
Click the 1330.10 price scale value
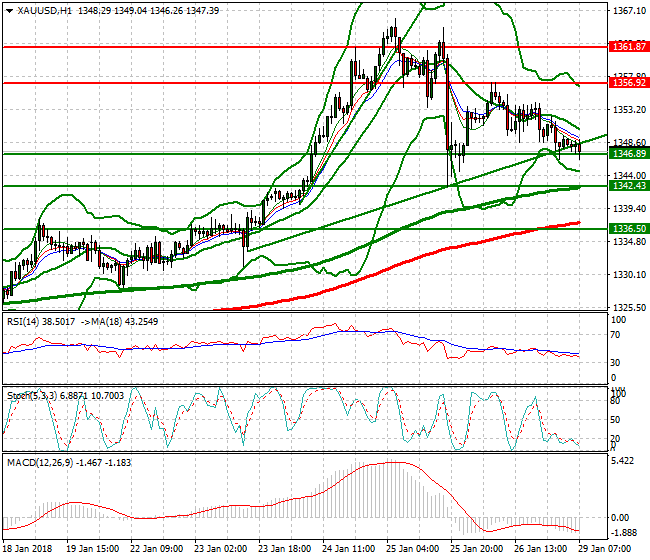pyautogui.click(x=629, y=274)
